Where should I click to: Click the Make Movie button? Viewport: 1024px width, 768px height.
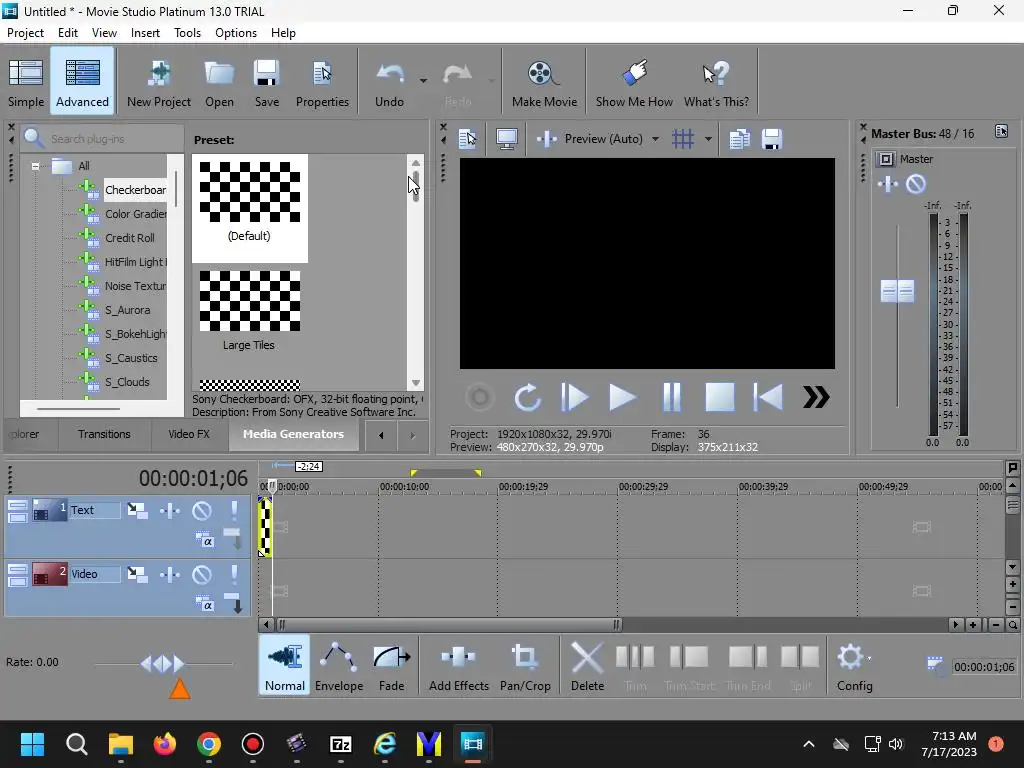coord(544,82)
